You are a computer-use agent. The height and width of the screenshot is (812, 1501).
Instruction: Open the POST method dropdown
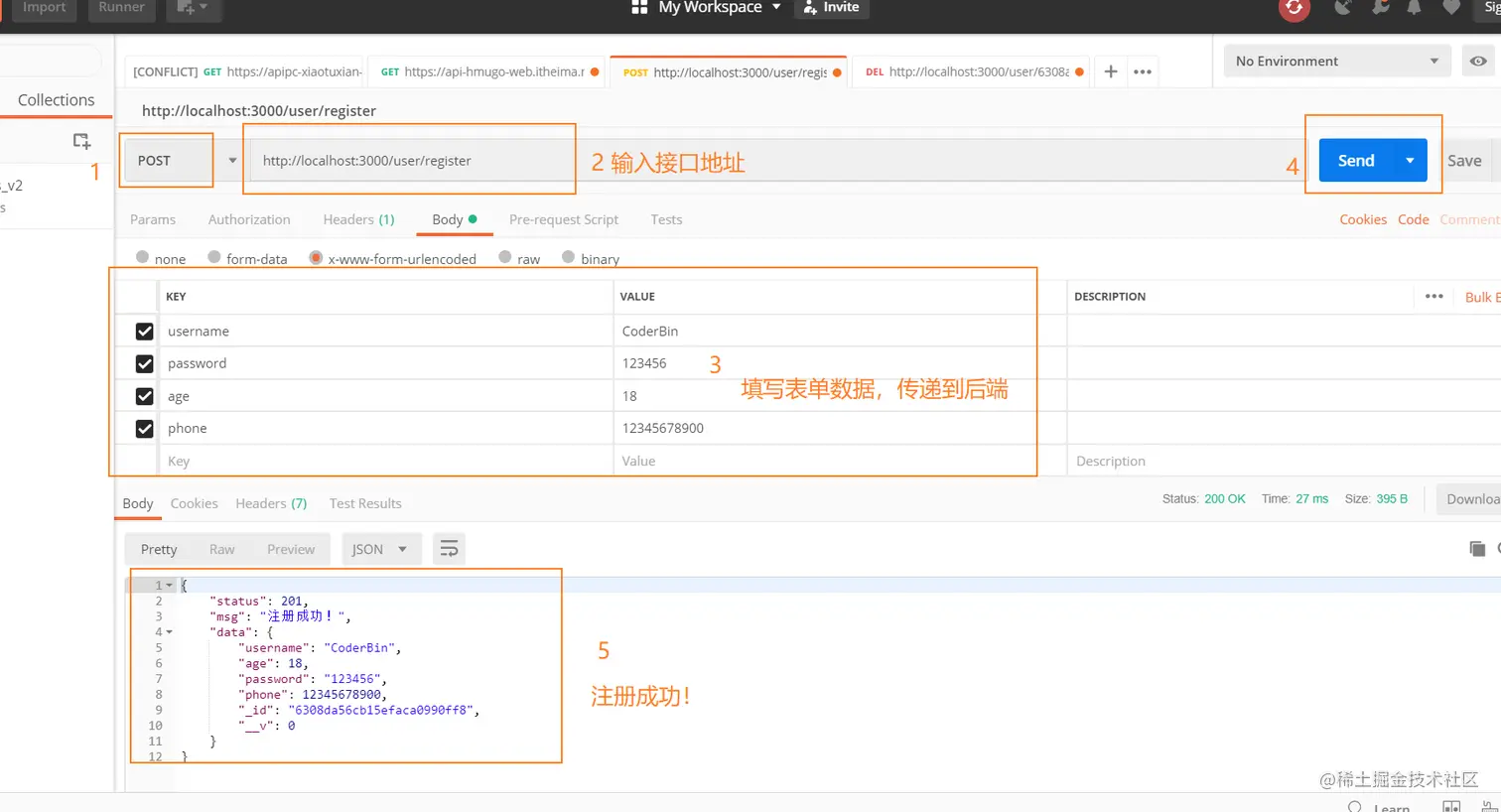click(x=184, y=160)
